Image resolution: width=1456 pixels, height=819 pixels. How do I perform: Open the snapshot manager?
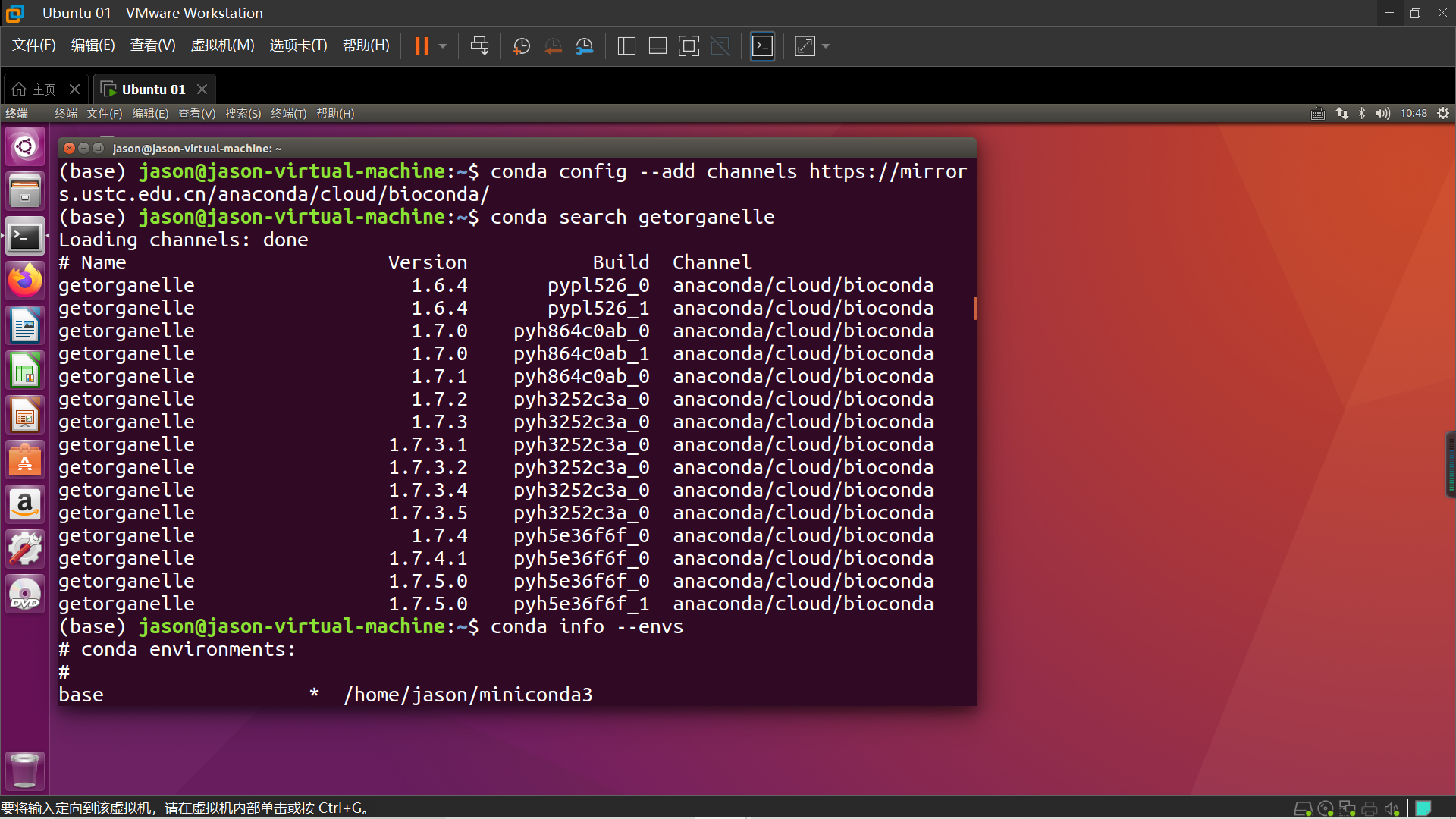pos(584,46)
